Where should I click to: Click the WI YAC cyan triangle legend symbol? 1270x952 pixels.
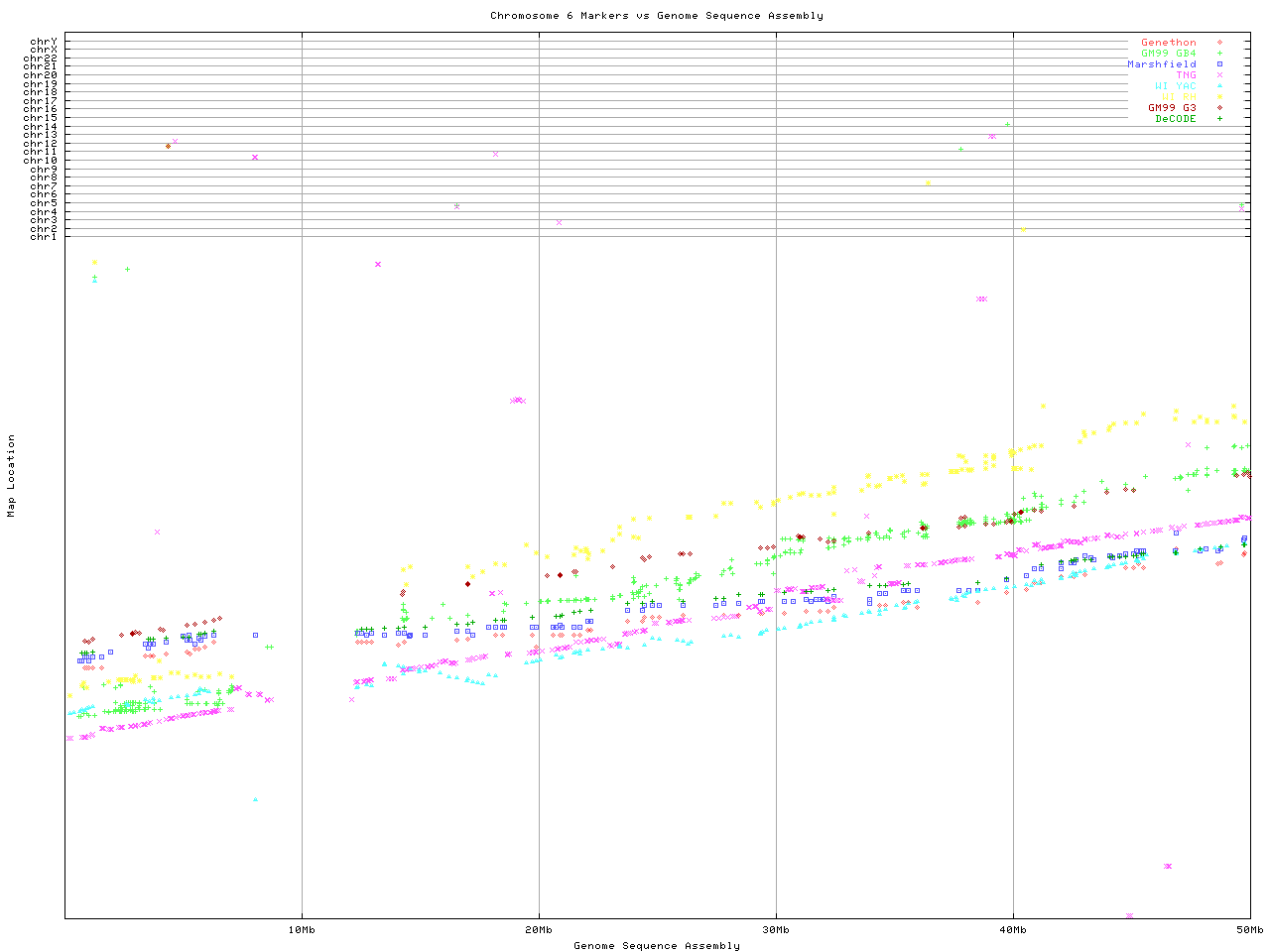pyautogui.click(x=1219, y=86)
